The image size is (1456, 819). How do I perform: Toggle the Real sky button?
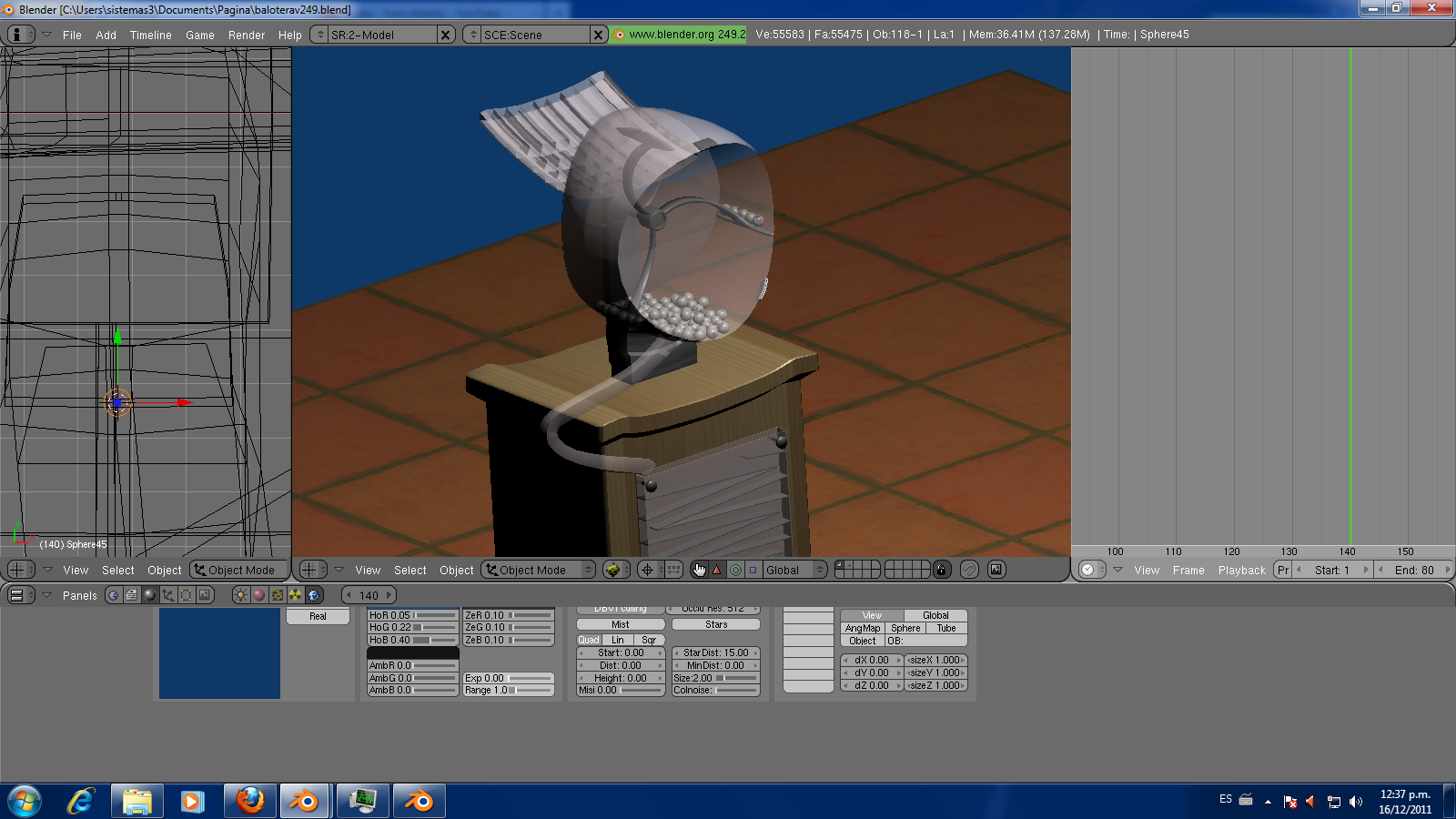(318, 616)
